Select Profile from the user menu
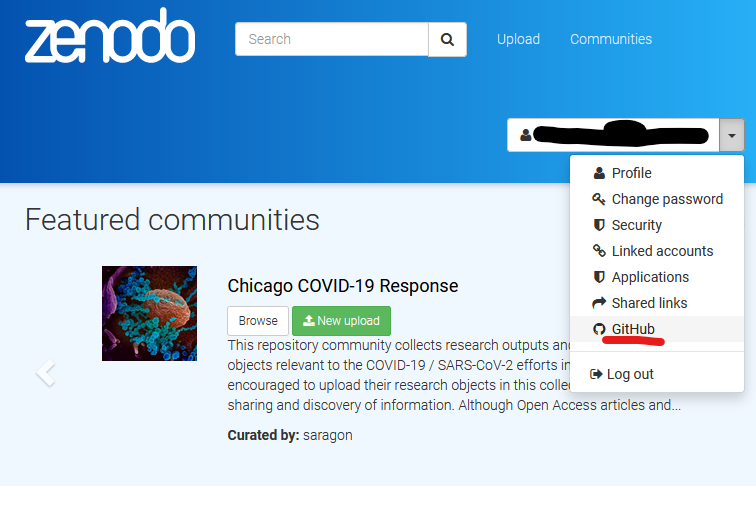Screen dimensions: 756x510 (x=657, y=173)
